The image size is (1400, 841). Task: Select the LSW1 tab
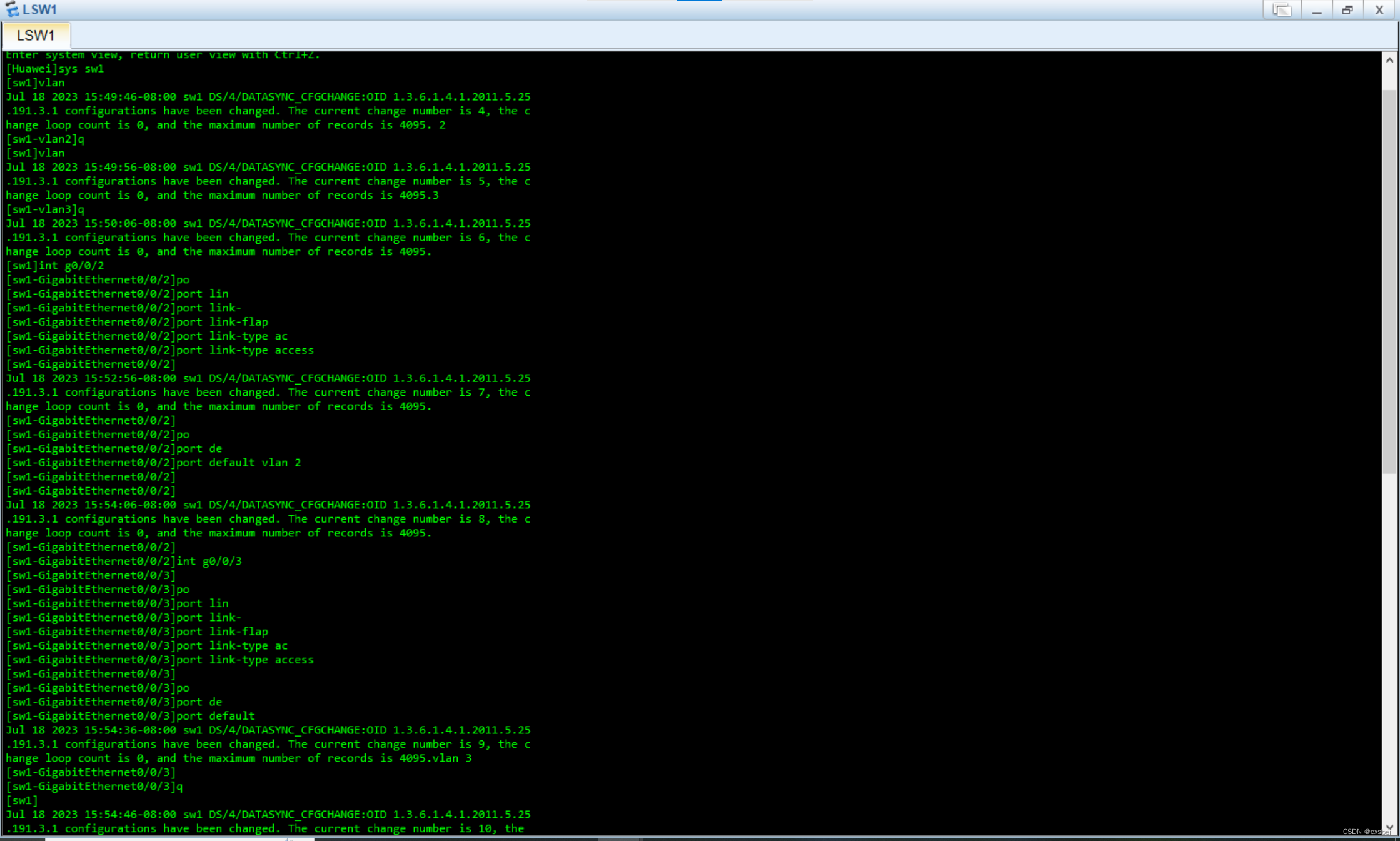pos(36,35)
